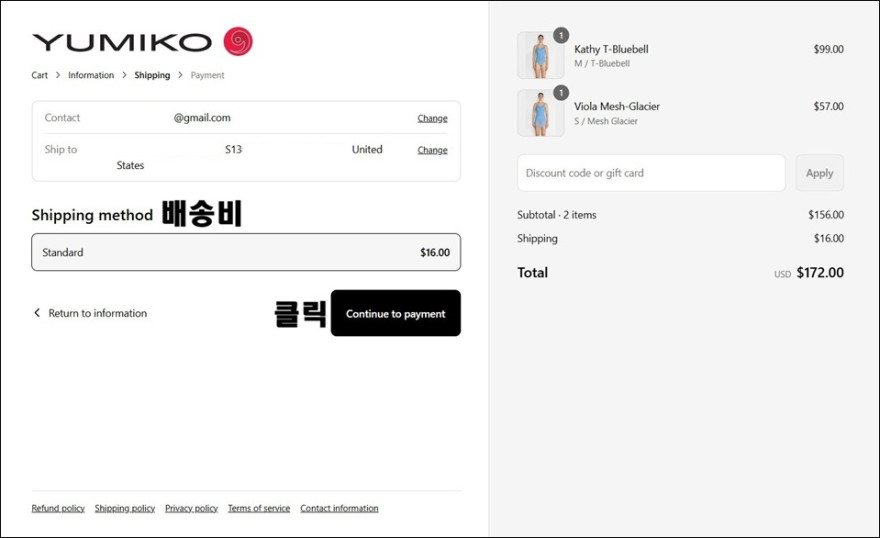Open Kathy T-Bluebell product thumbnail

pos(540,56)
